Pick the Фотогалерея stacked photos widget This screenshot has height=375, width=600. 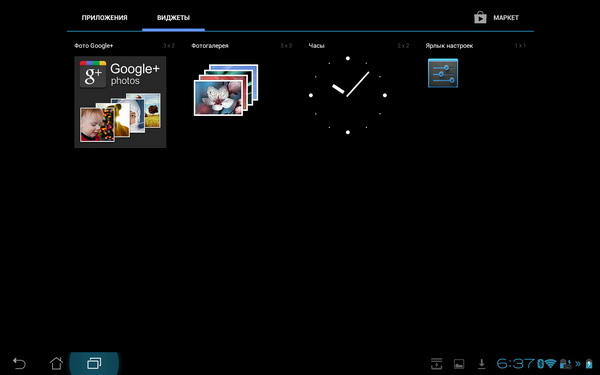[226, 90]
